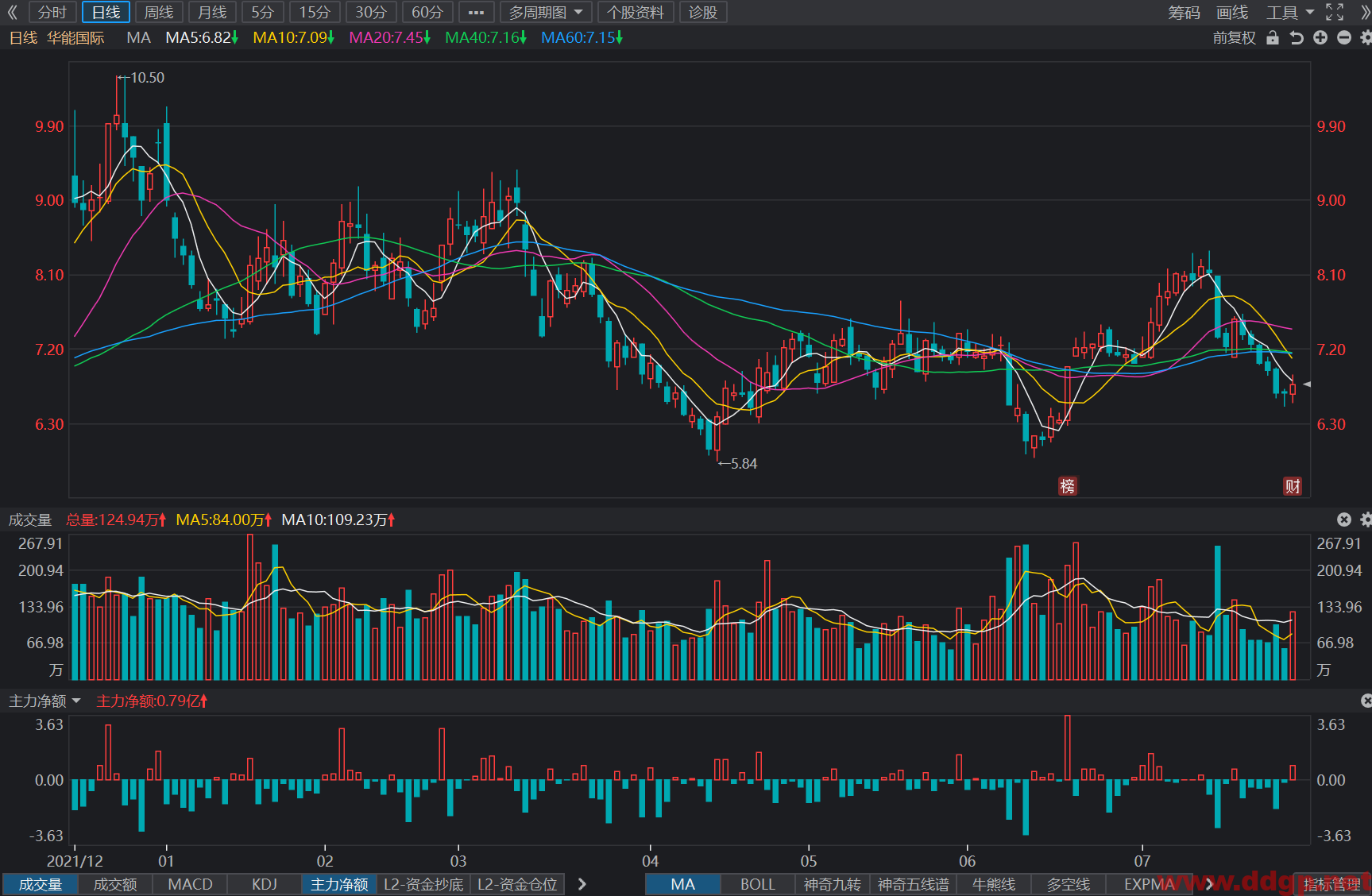Image resolution: width=1372 pixels, height=896 pixels.
Task: Open the fullscreen expand icon
Action: pos(1335,12)
